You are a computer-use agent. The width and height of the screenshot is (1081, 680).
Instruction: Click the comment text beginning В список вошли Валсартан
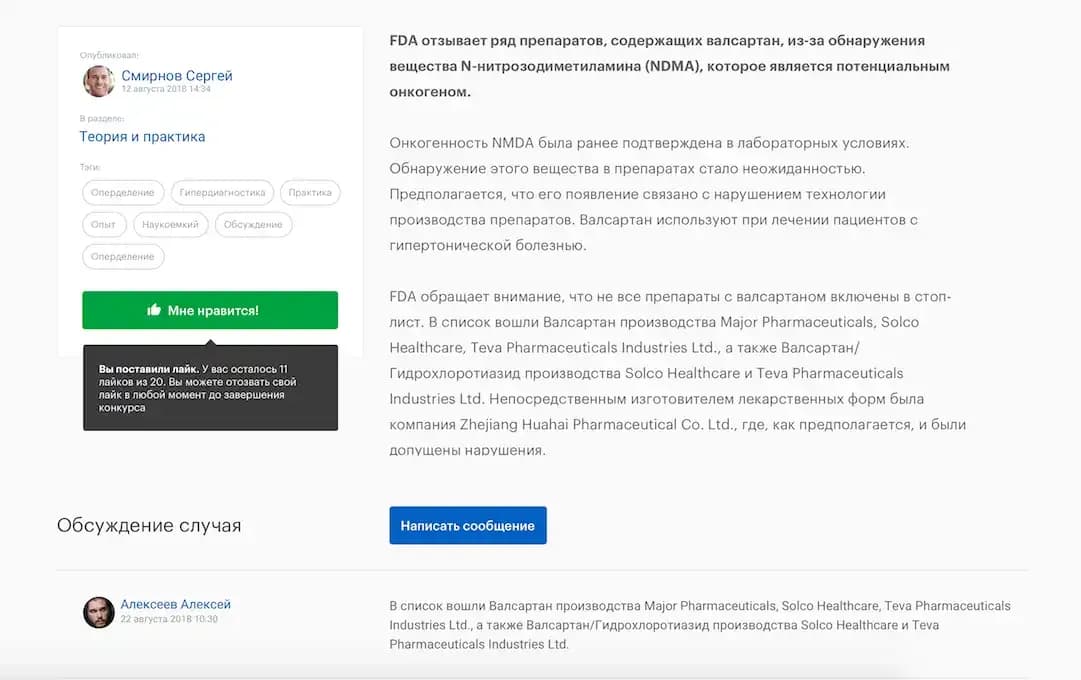pyautogui.click(x=700, y=625)
